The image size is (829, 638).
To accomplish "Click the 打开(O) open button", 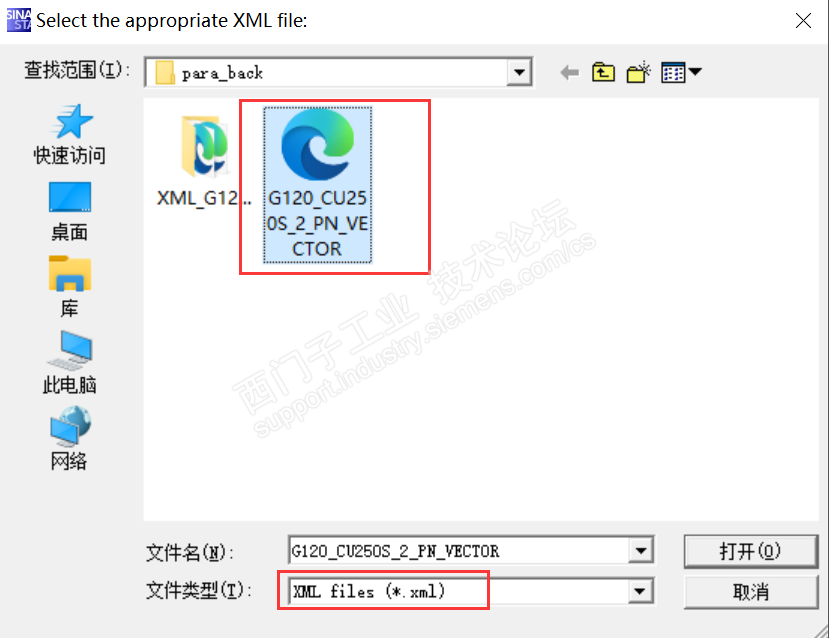I will coord(750,551).
